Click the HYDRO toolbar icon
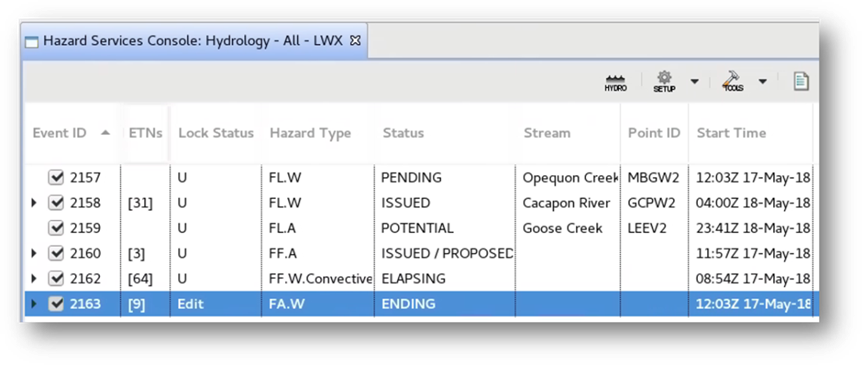Image resolution: width=862 pixels, height=365 pixels. pos(615,83)
